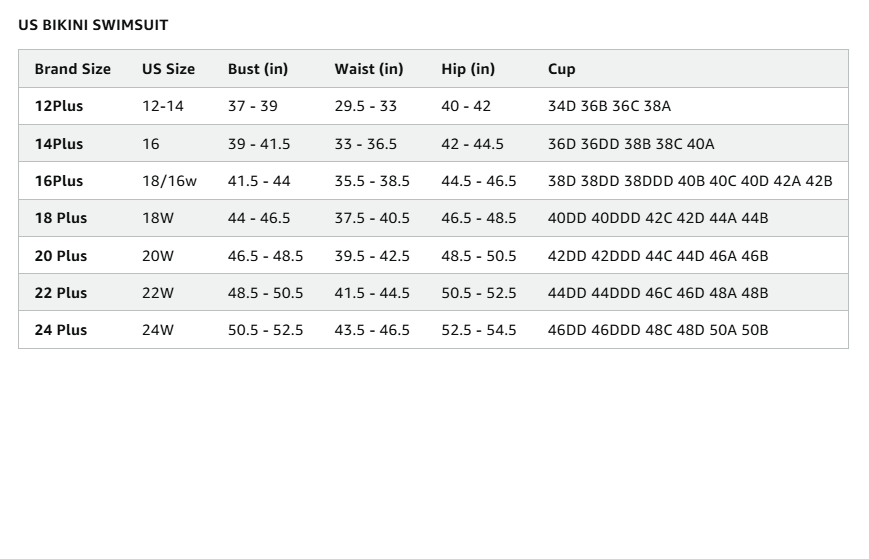Select the 12Plus brand size row
869x559 pixels.
433,106
